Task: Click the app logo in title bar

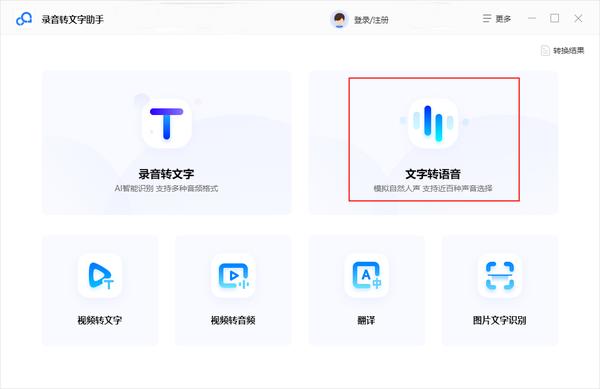Action: (x=24, y=19)
